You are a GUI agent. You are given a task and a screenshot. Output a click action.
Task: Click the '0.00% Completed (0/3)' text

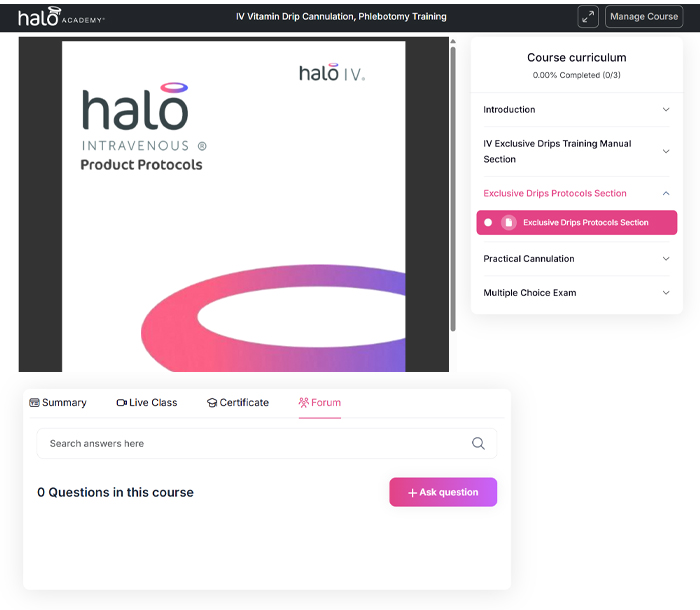(x=576, y=75)
